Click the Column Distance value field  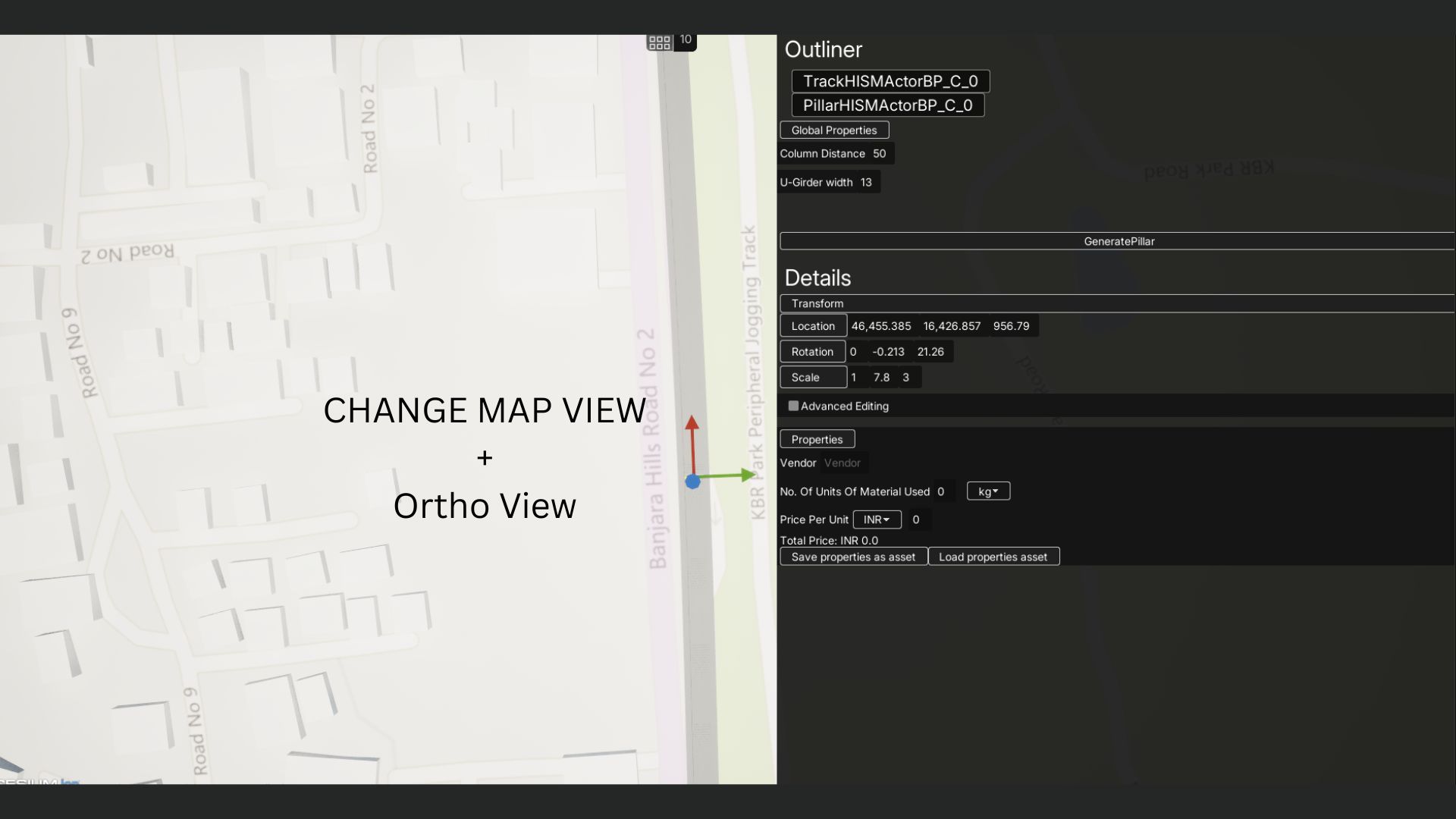point(880,153)
